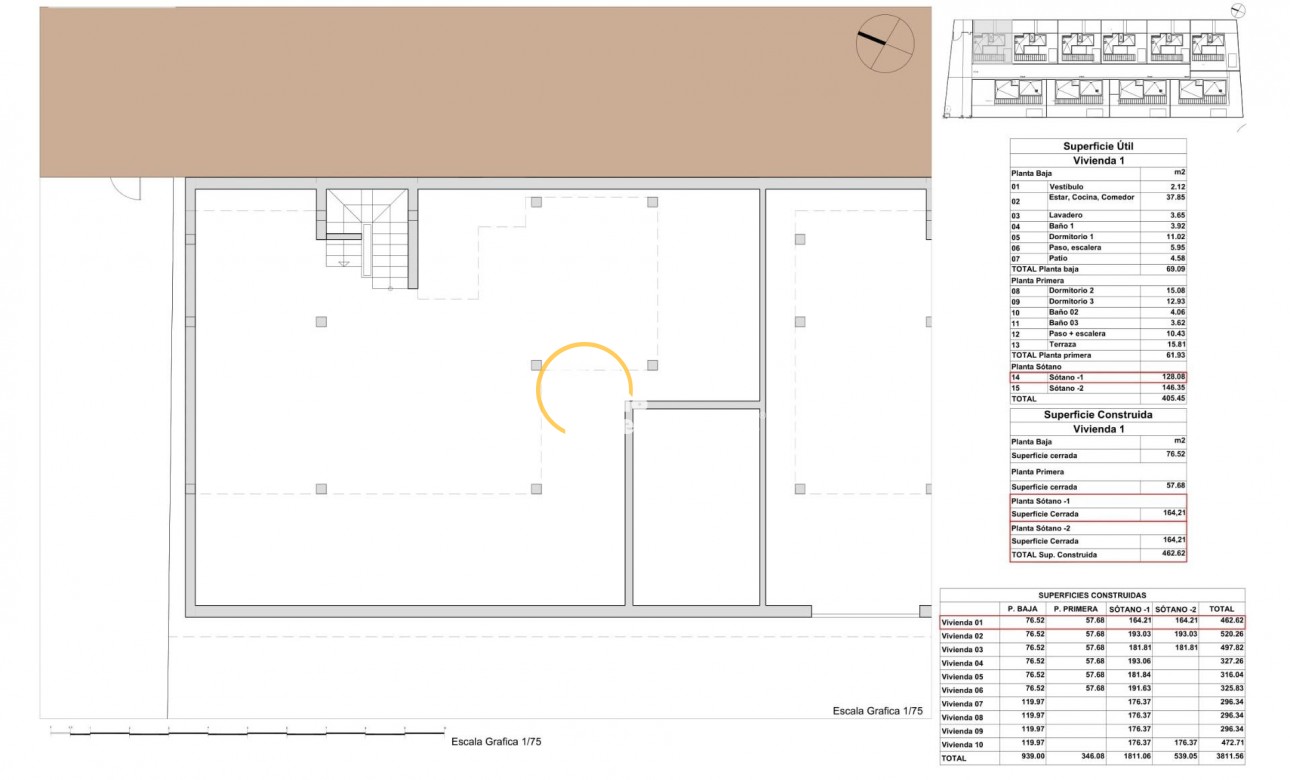Select the total value 405.45
Screen dimensions: 1290x780
click(x=1172, y=398)
